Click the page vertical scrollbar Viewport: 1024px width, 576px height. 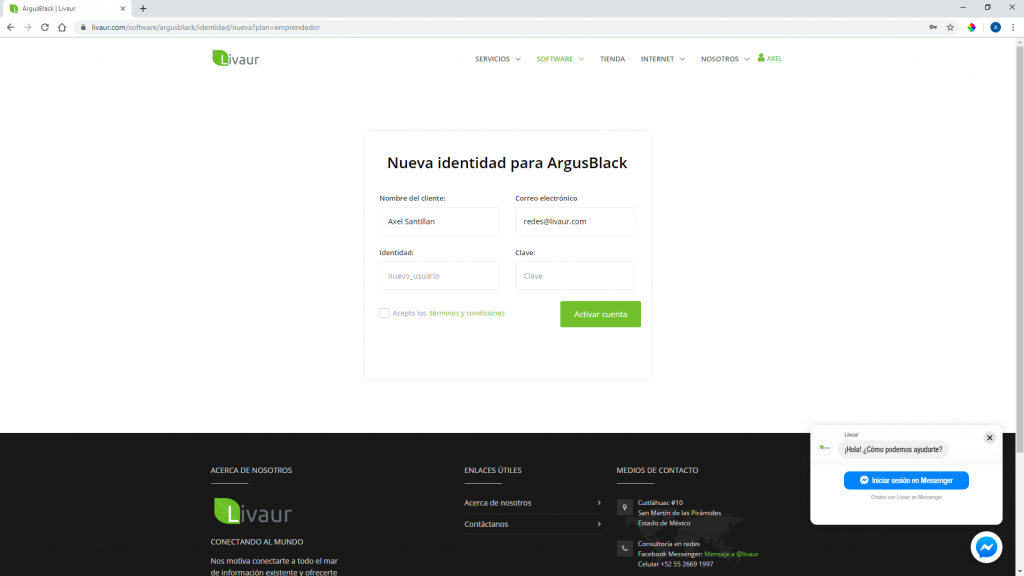pyautogui.click(x=1019, y=248)
